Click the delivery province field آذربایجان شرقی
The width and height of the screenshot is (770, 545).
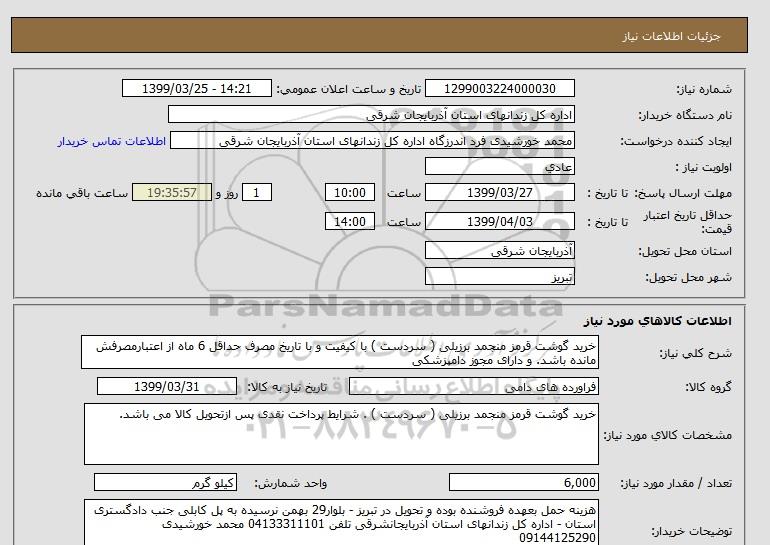[499, 251]
